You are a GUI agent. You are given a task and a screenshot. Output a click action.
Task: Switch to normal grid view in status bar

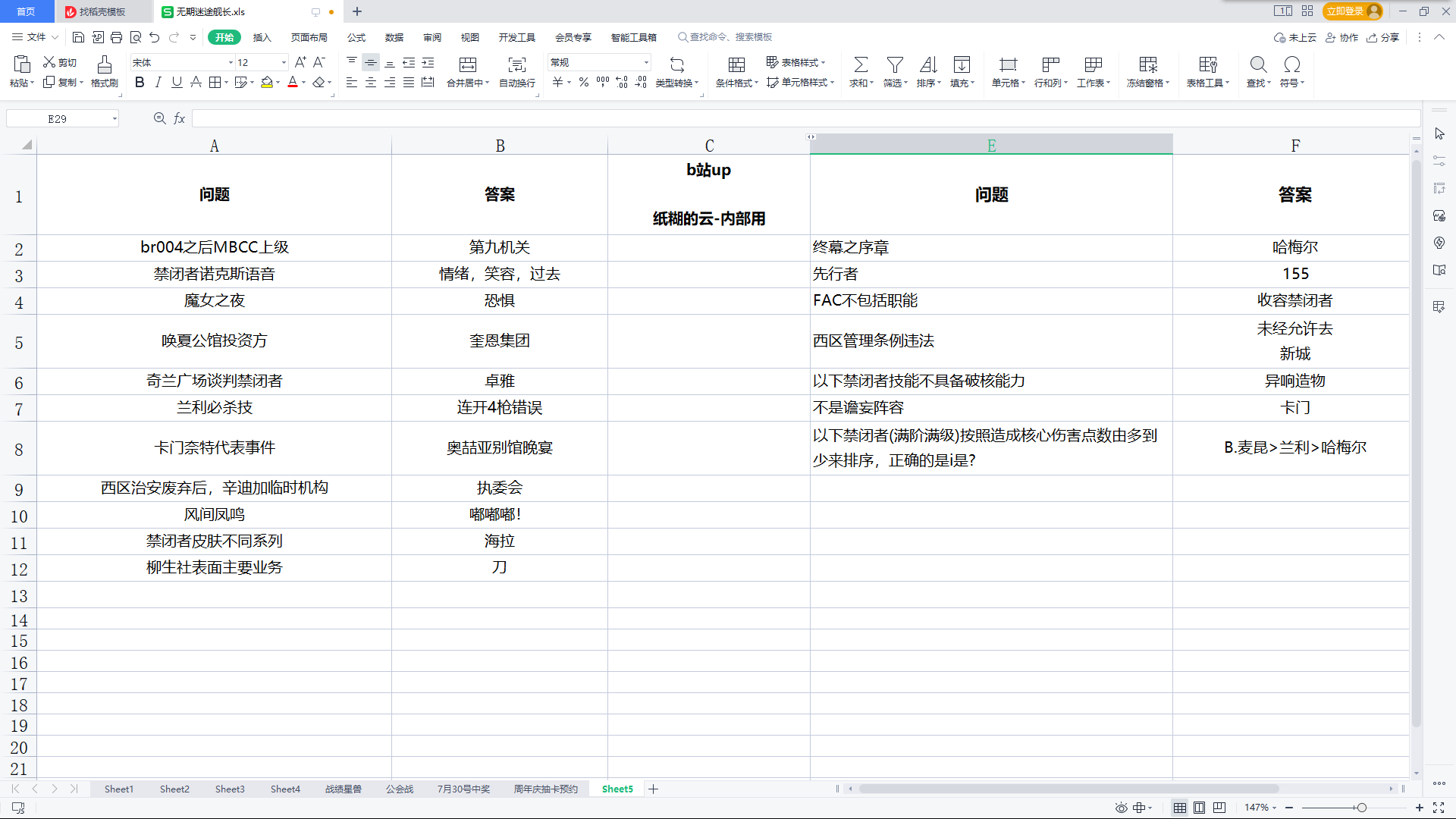1180,808
